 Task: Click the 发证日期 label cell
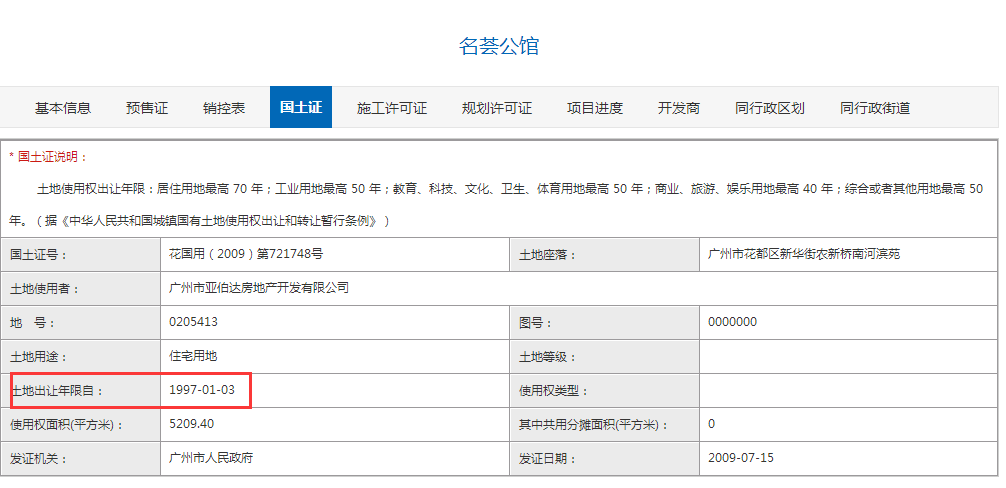[x=605, y=459]
